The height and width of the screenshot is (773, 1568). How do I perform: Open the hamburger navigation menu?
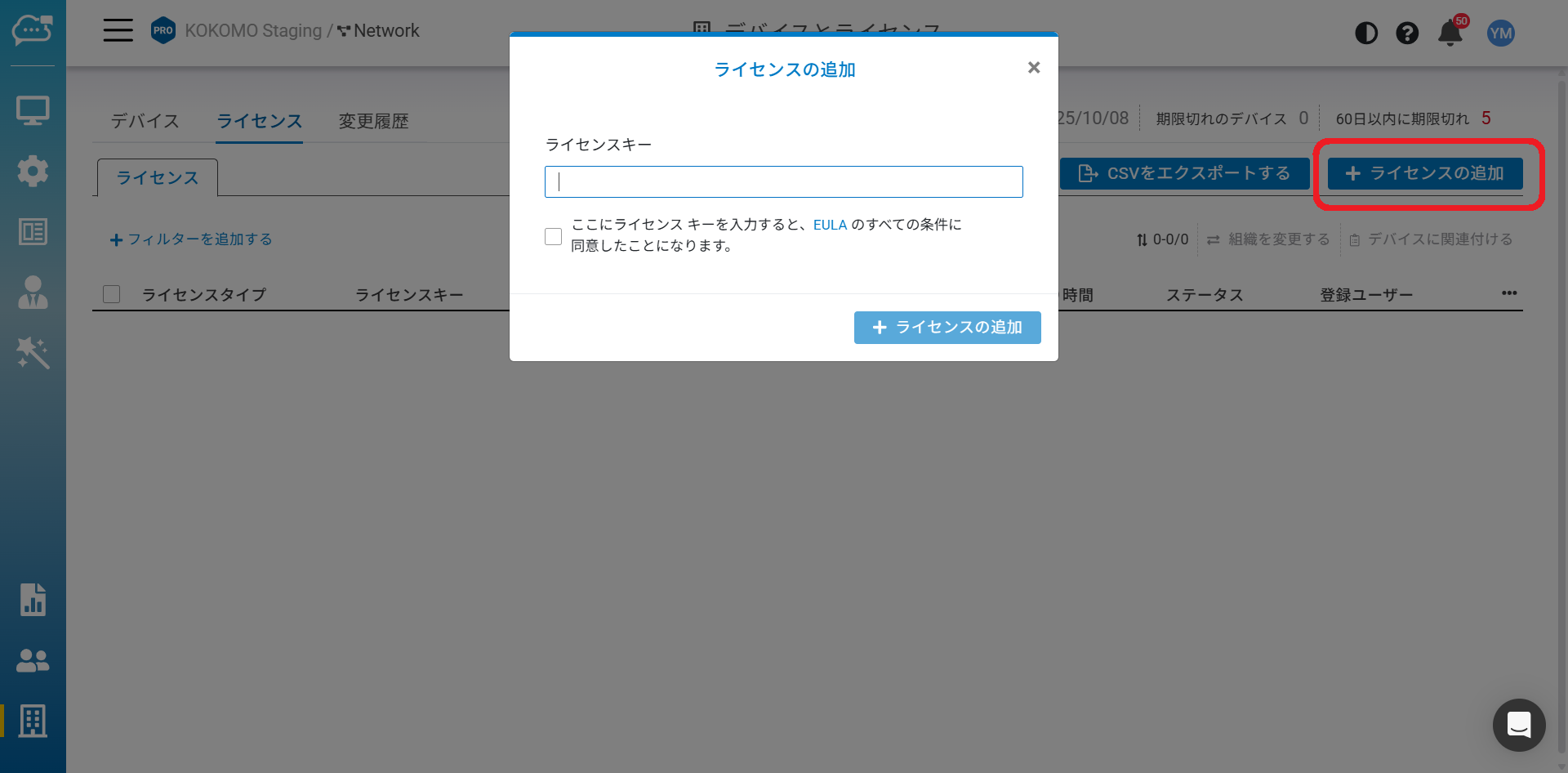(x=118, y=31)
